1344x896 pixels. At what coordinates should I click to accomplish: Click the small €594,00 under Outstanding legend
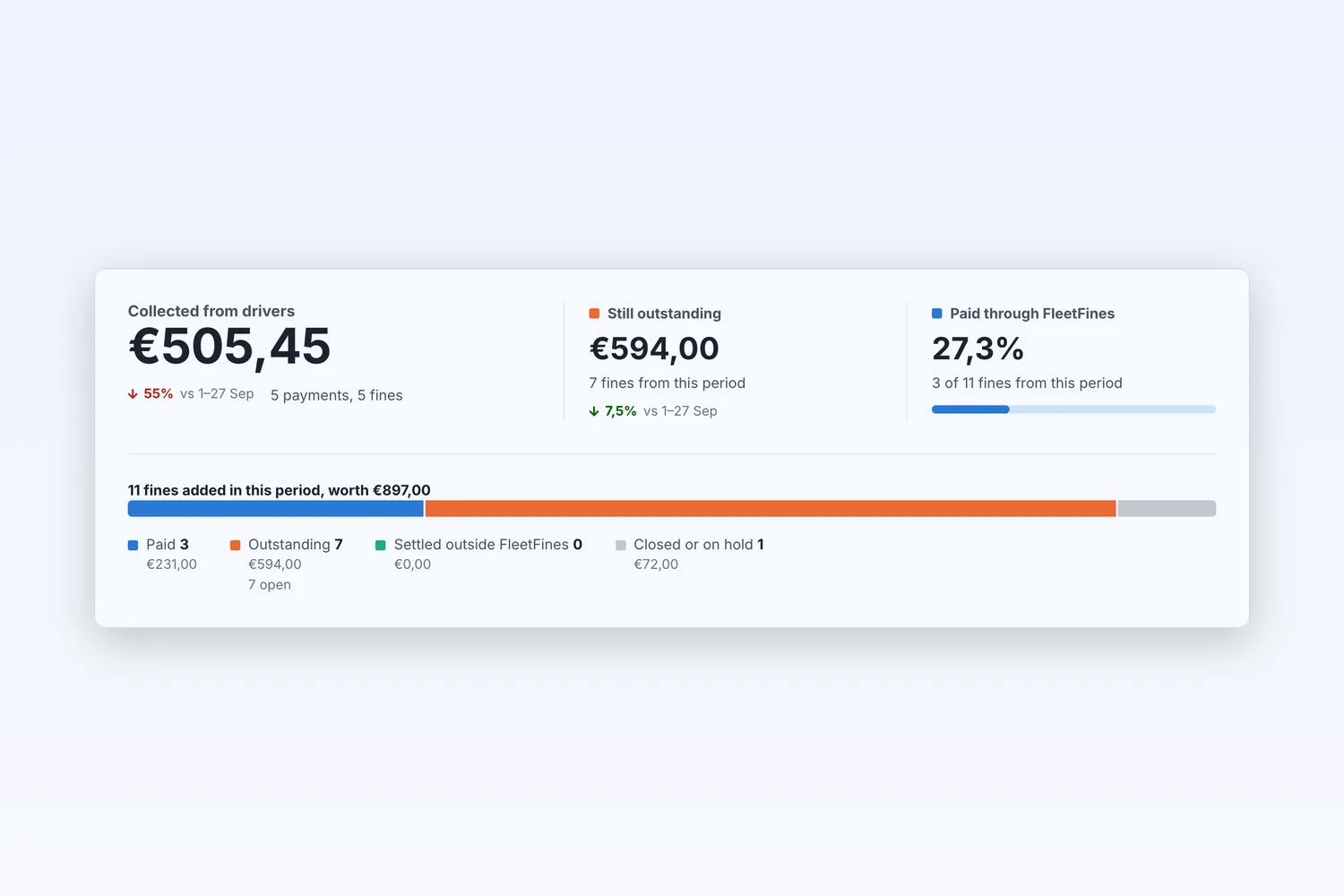(x=275, y=564)
